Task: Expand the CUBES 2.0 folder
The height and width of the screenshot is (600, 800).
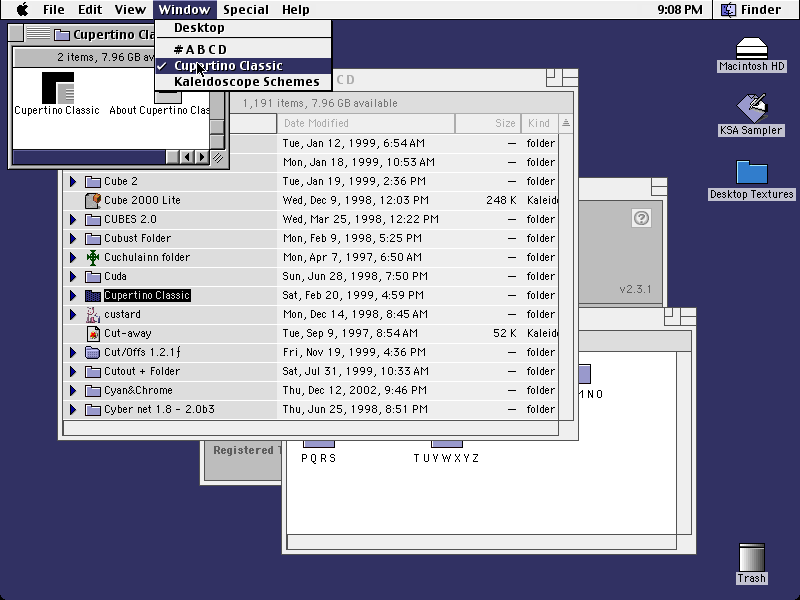Action: pos(73,219)
